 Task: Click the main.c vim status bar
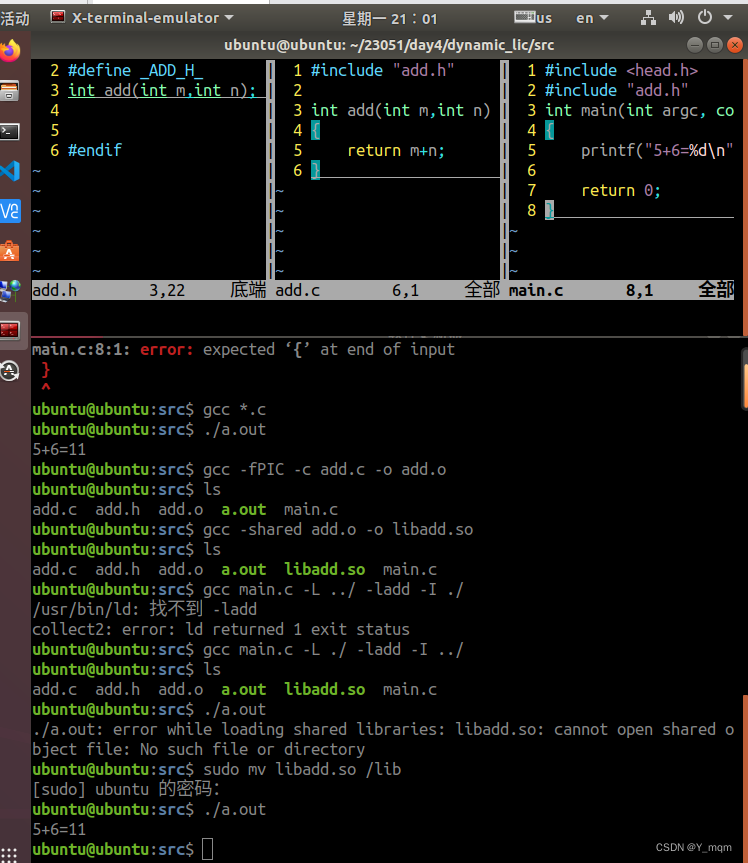coord(621,290)
